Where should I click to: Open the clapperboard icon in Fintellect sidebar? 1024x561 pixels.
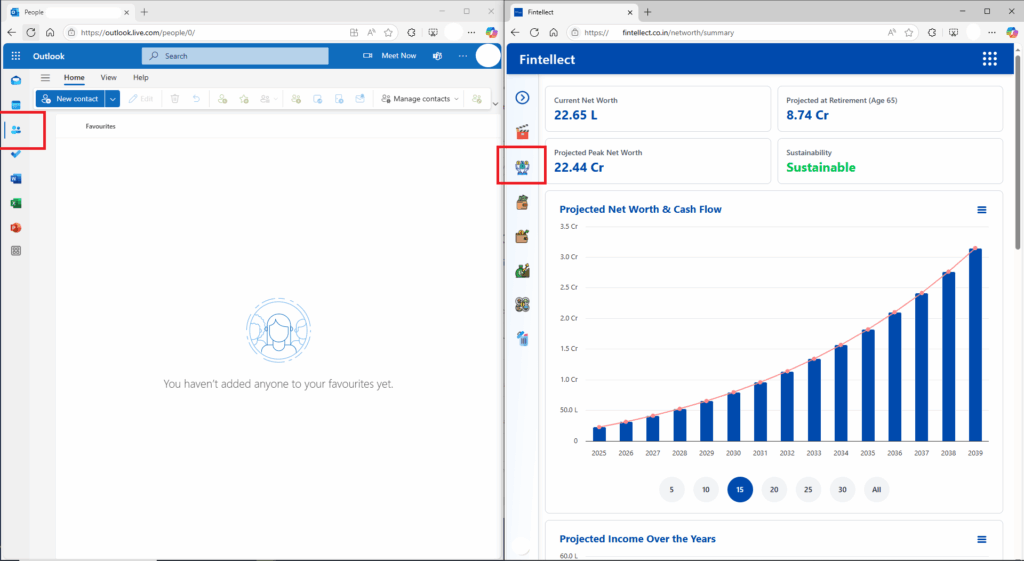pyautogui.click(x=522, y=132)
